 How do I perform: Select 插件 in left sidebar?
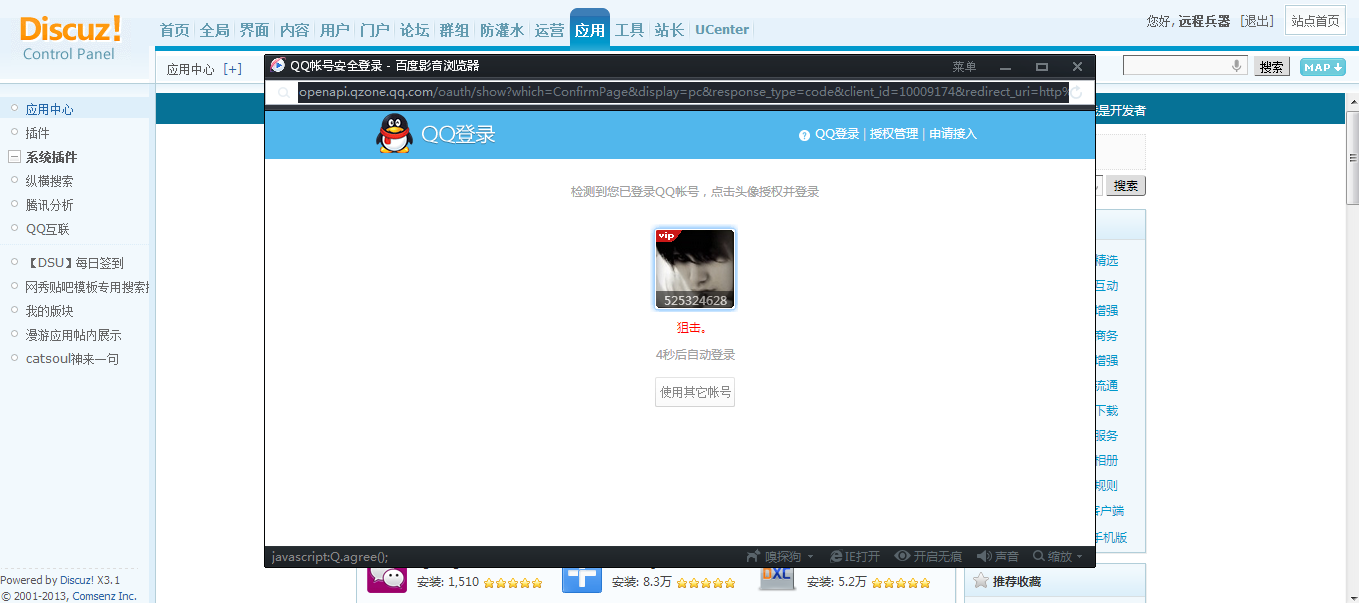(x=37, y=133)
